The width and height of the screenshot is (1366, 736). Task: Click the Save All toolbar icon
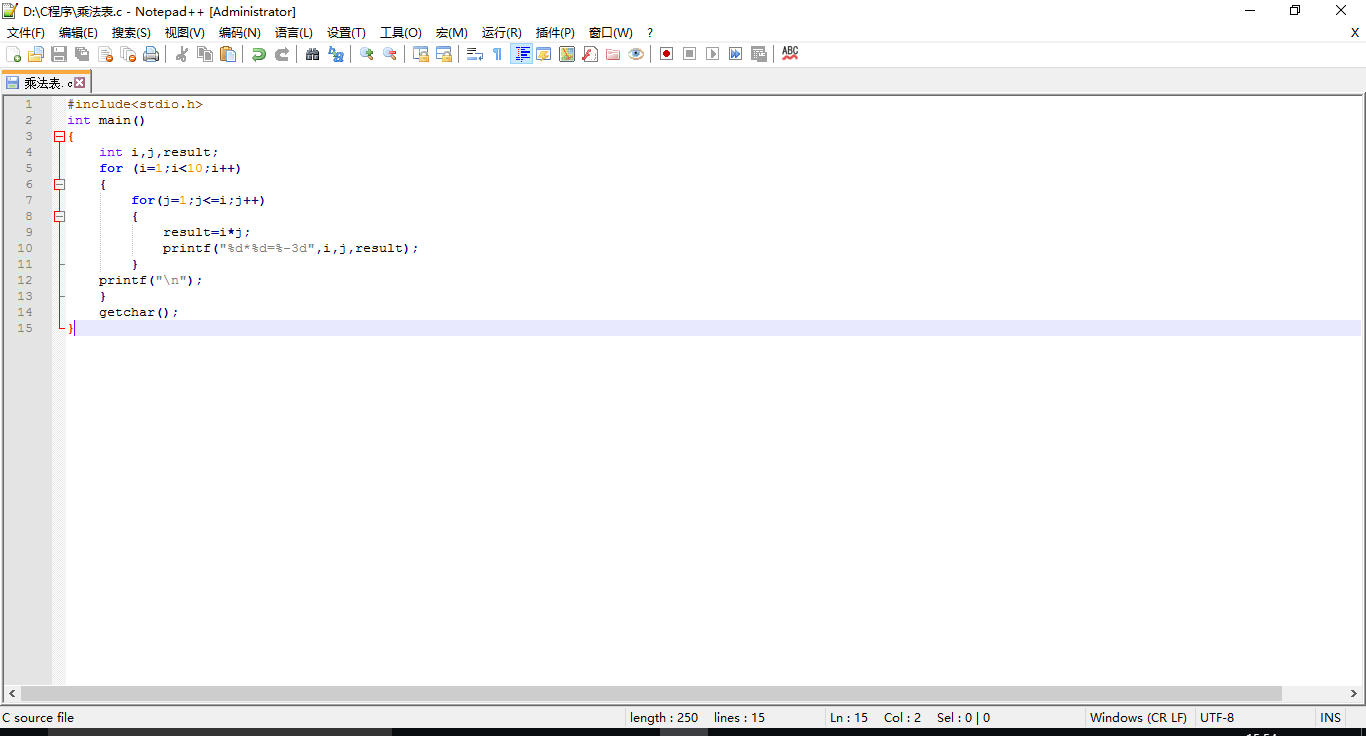82,53
